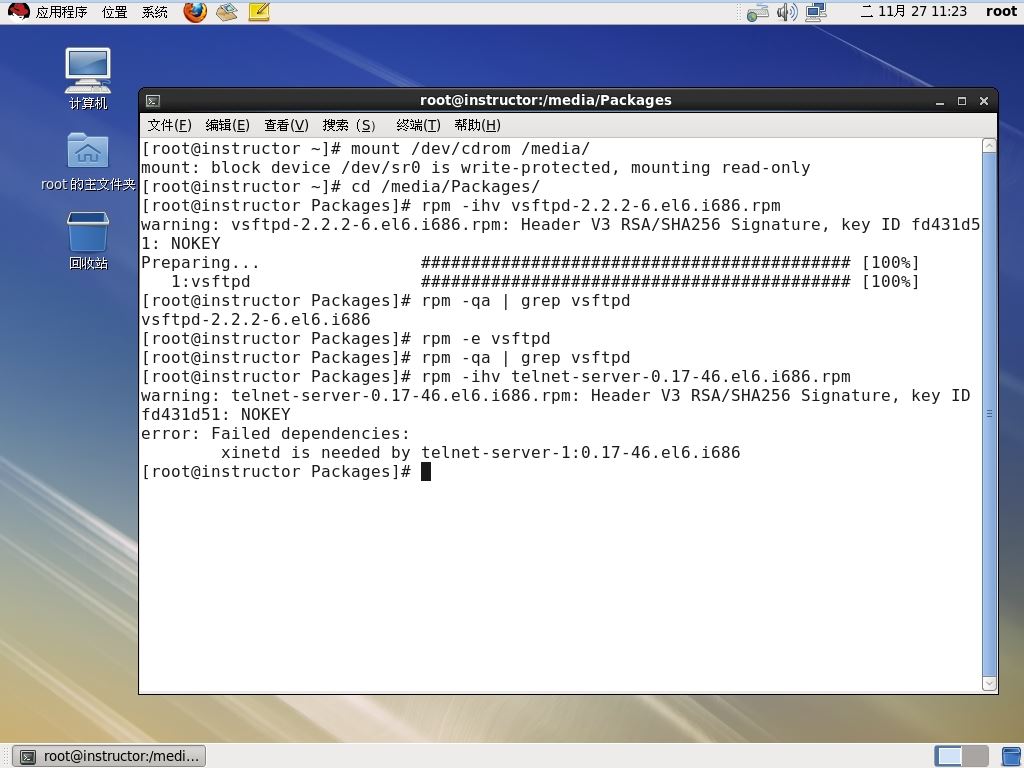This screenshot has height=768, width=1024.
Task: Click the terminal scrollbar up arrow
Action: point(989,146)
